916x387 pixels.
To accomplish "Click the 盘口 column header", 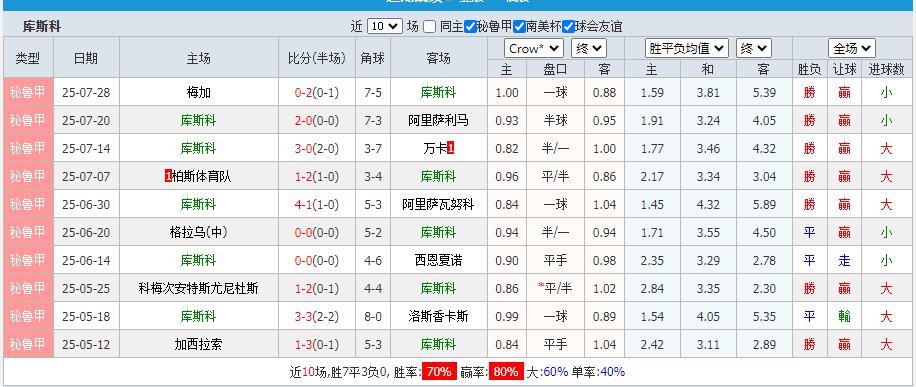I will [555, 70].
